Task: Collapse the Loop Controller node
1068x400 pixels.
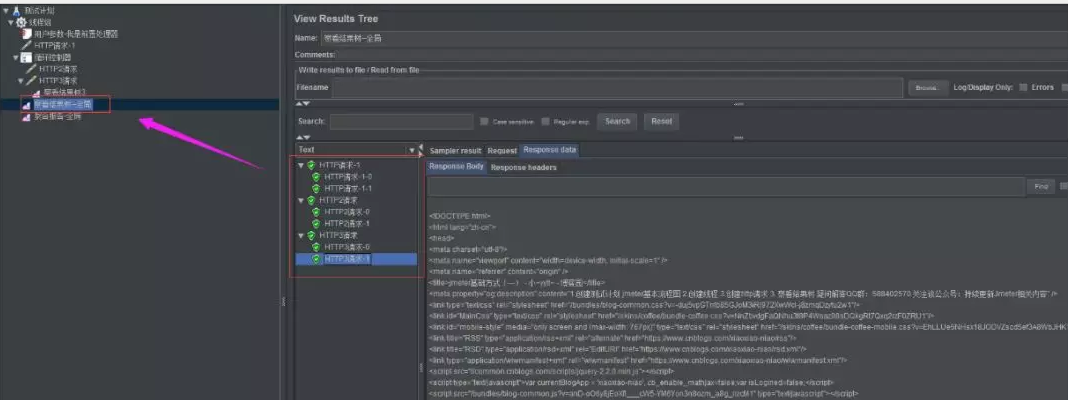Action: click(16, 58)
